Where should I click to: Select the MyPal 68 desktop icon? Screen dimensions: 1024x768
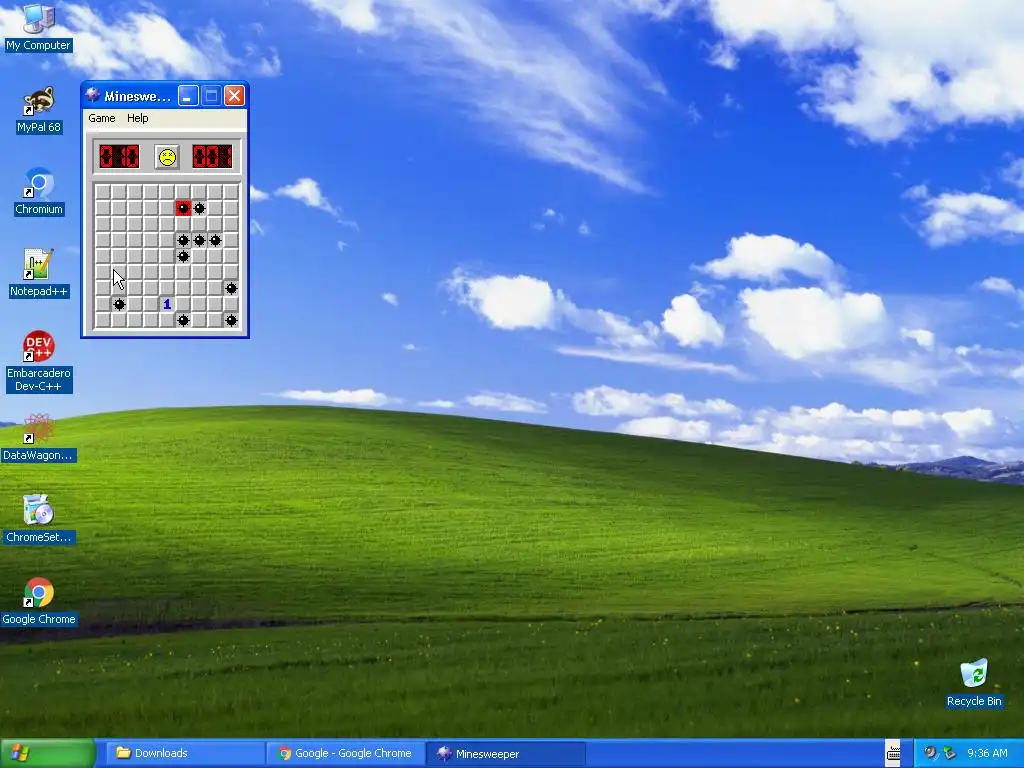click(x=39, y=110)
